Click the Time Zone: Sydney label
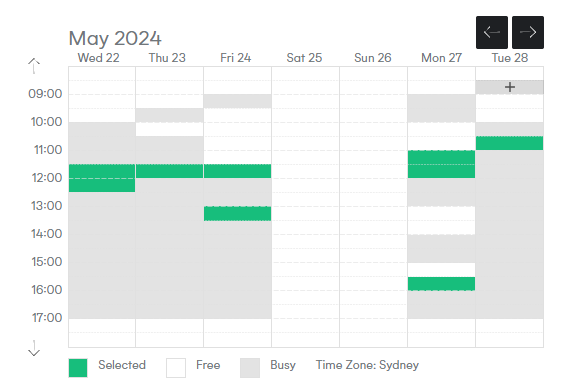The image size is (570, 387). point(367,365)
